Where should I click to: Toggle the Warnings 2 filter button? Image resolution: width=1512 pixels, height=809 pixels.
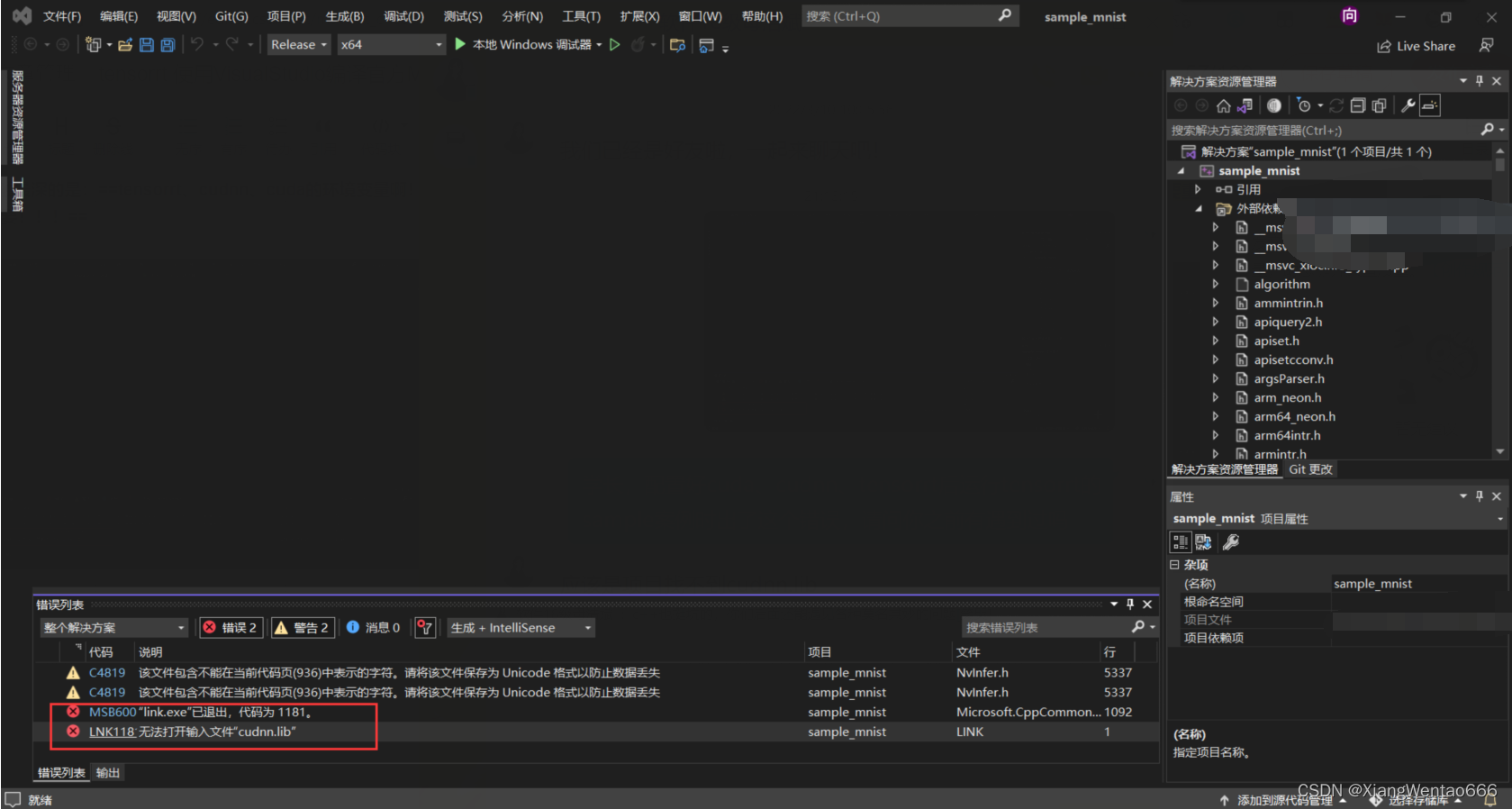302,627
